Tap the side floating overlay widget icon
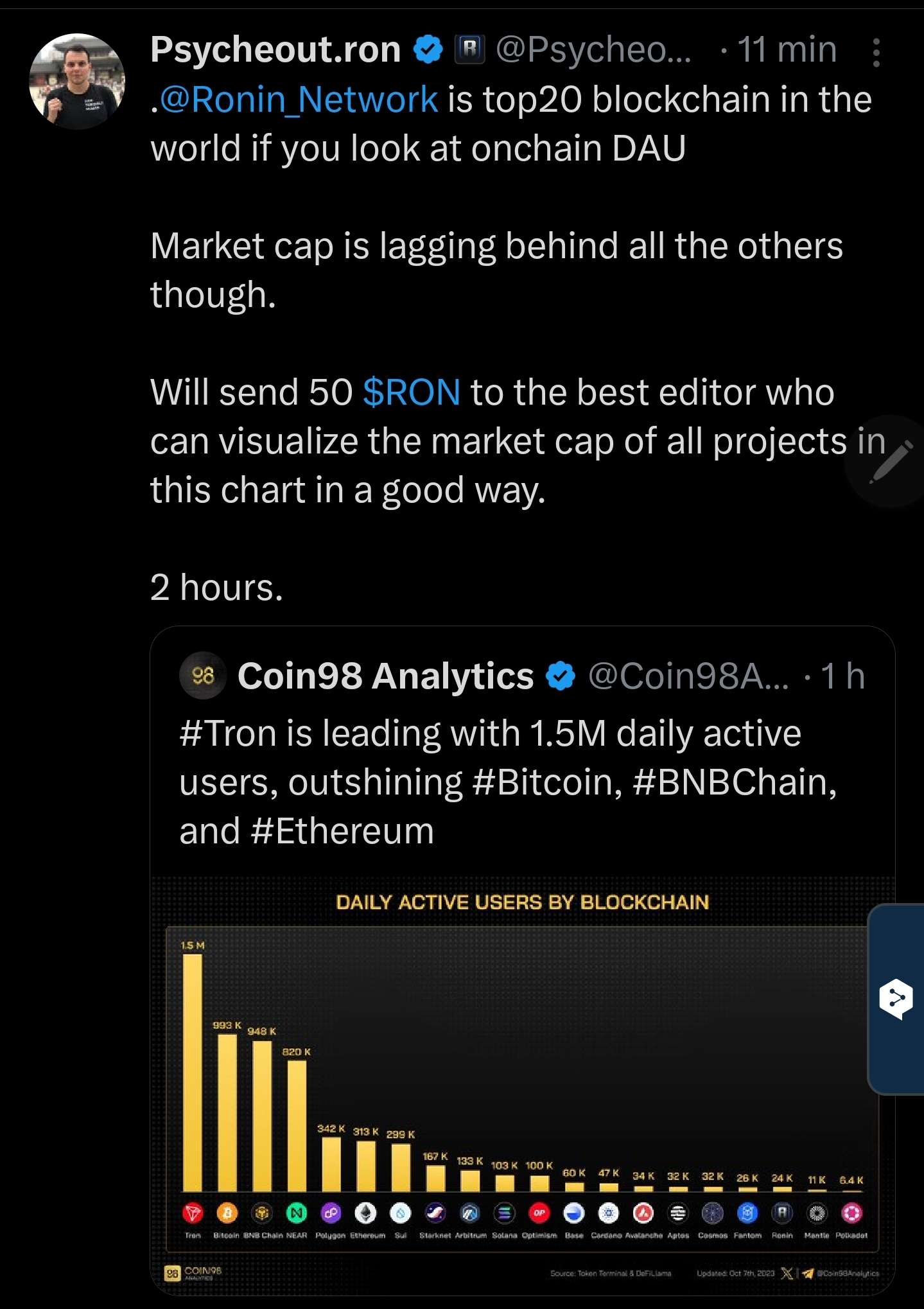The width and height of the screenshot is (924, 1309). pos(896,999)
